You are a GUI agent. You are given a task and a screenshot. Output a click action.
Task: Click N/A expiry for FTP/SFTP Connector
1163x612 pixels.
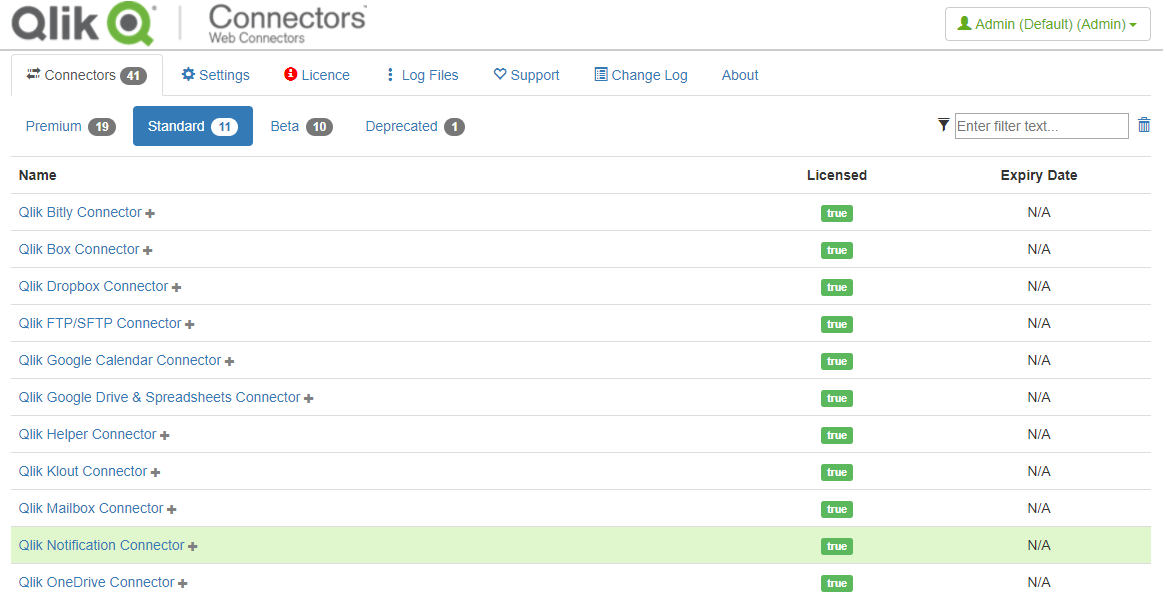coord(1038,323)
